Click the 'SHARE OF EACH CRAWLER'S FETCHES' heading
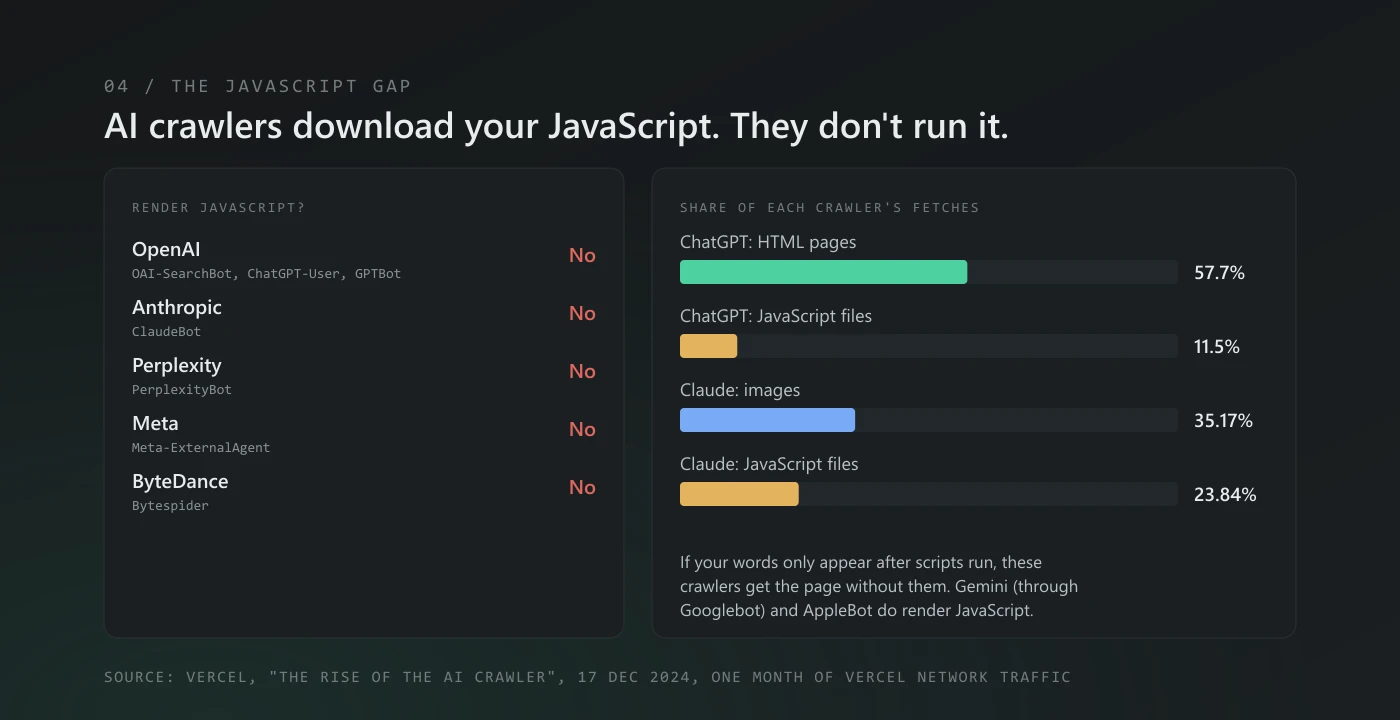 829,208
